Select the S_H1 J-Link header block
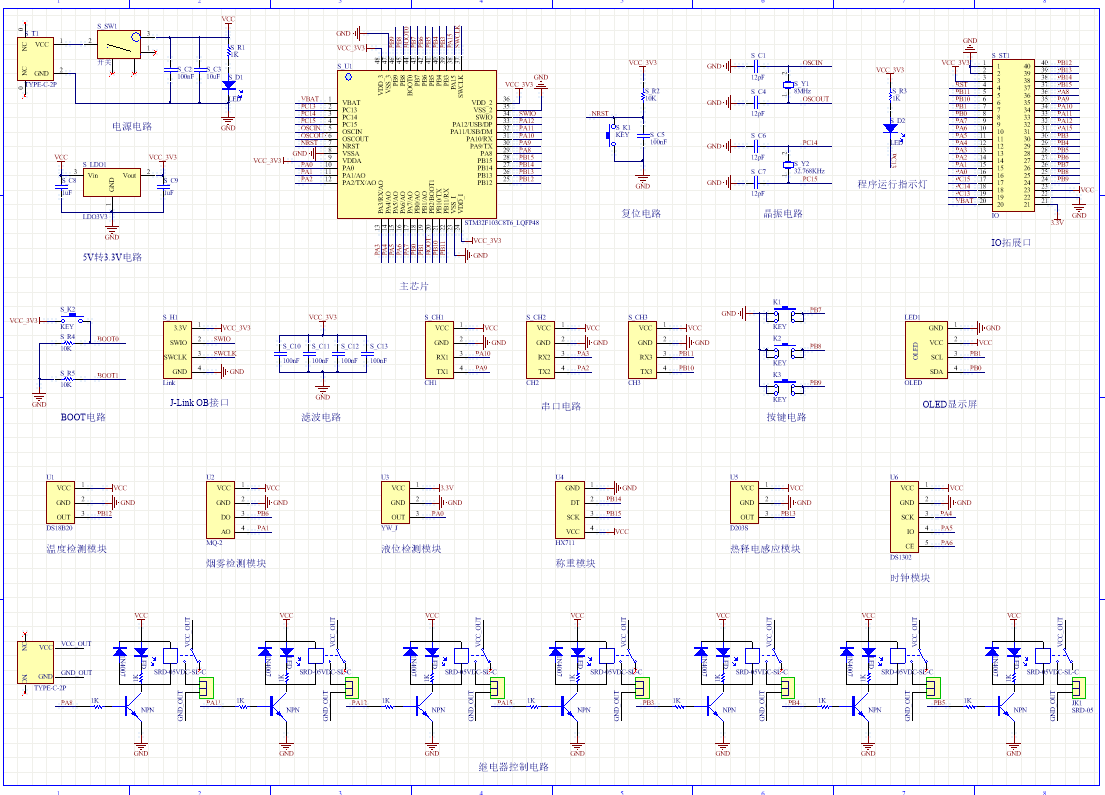Viewport: 1105px width, 795px height. point(178,350)
